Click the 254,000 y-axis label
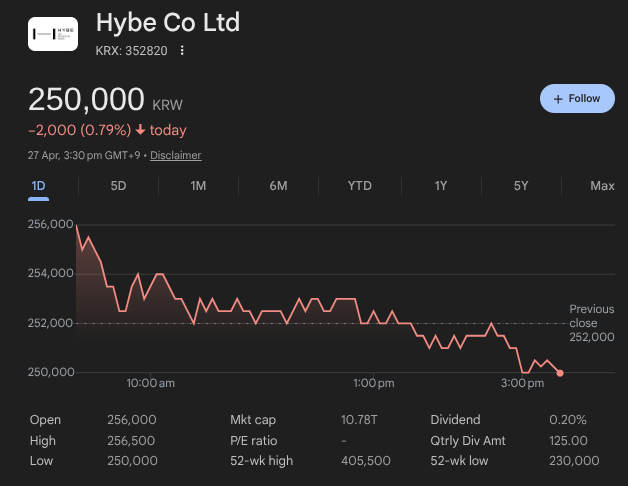The image size is (628, 486). tap(50, 273)
